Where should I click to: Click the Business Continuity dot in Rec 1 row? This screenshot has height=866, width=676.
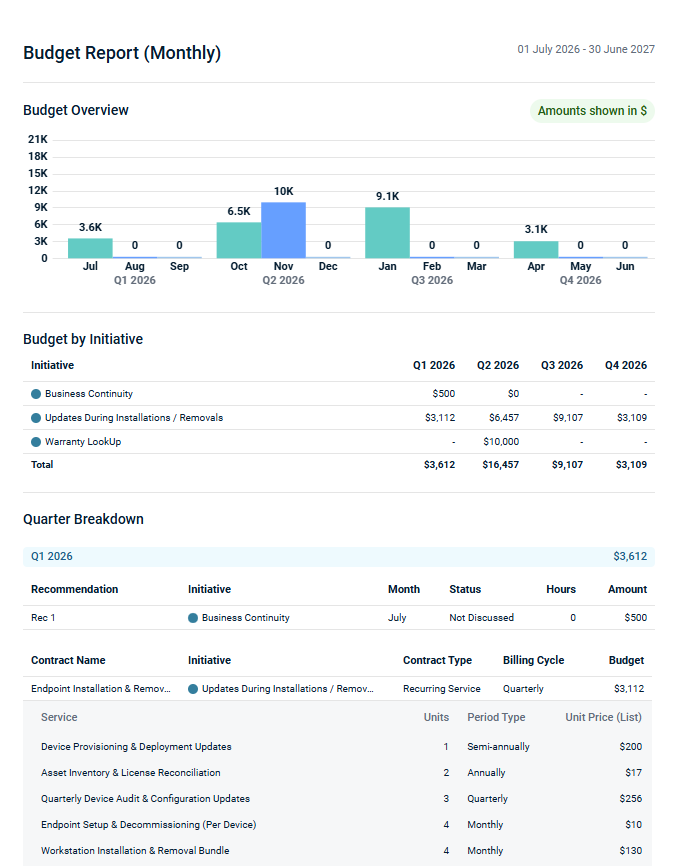point(193,618)
